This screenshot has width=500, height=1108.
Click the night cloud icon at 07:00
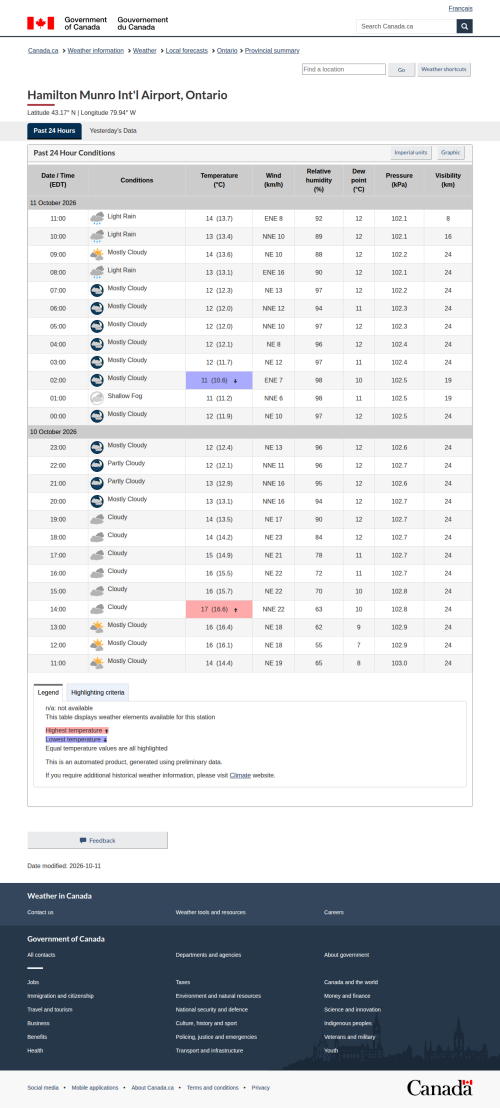(97, 290)
